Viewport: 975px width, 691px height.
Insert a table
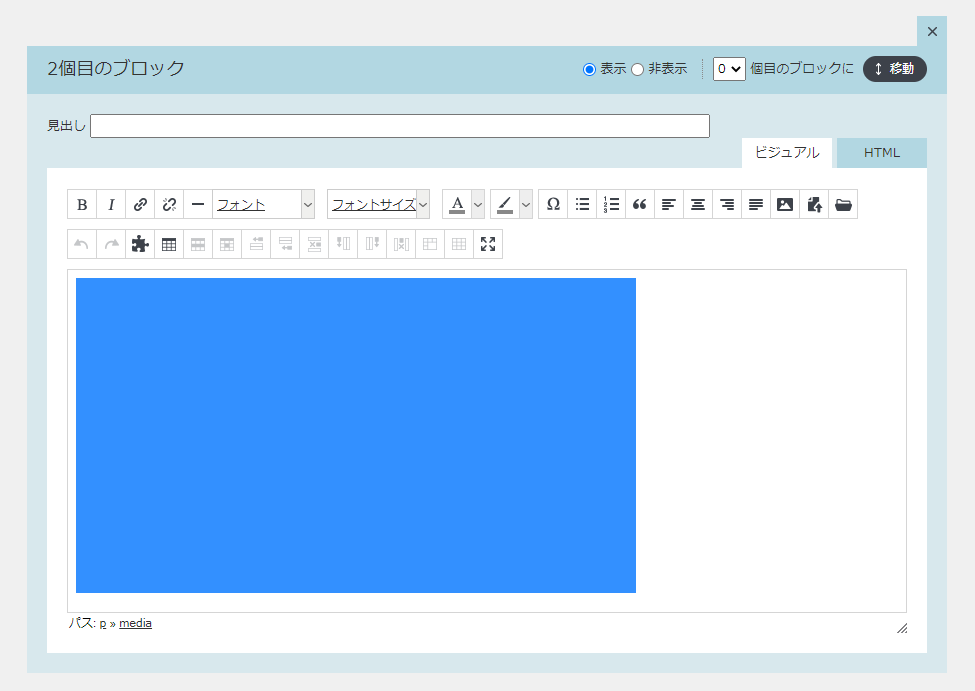point(169,244)
